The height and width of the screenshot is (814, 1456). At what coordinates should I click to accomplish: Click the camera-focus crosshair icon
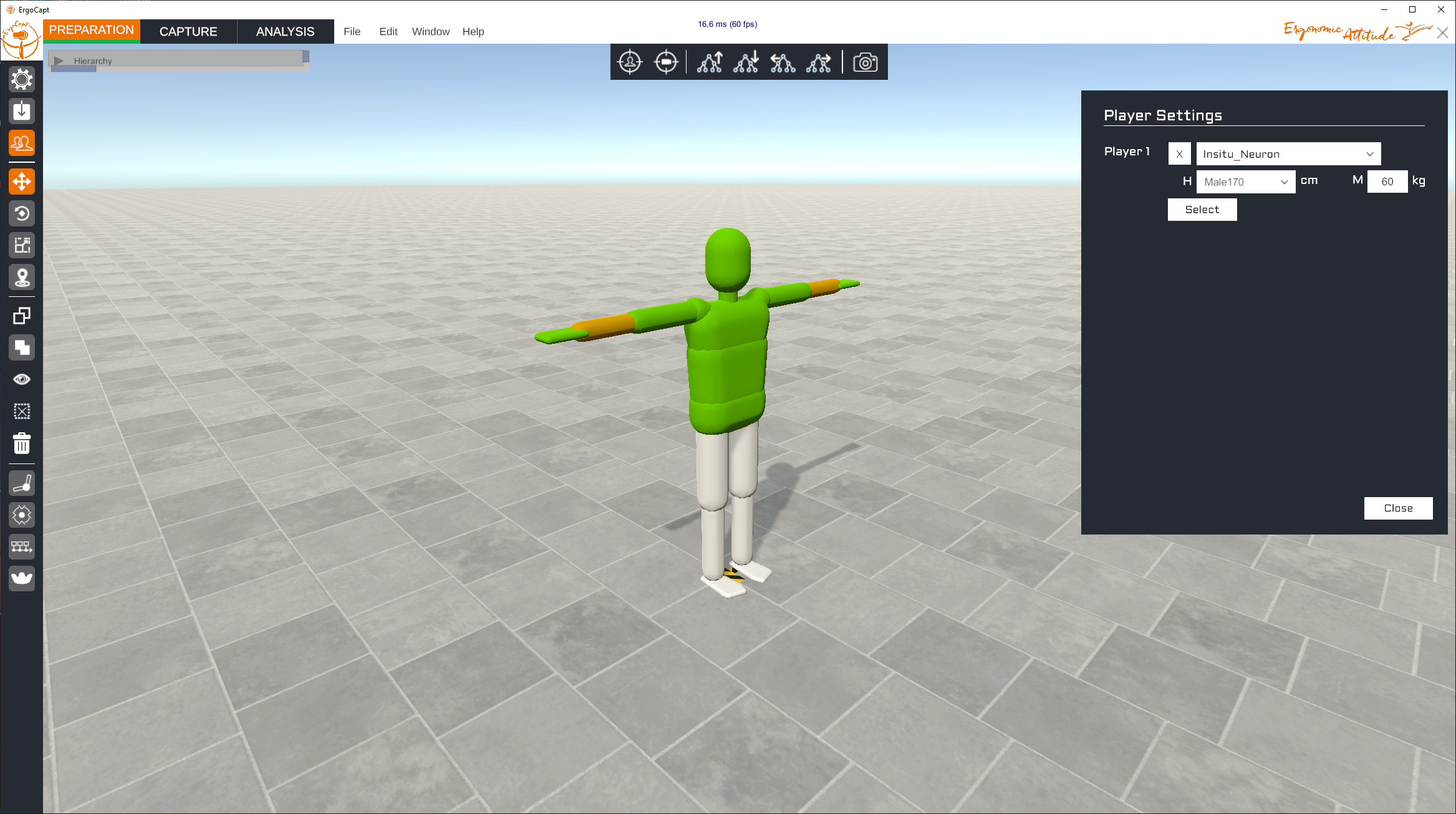tap(666, 62)
